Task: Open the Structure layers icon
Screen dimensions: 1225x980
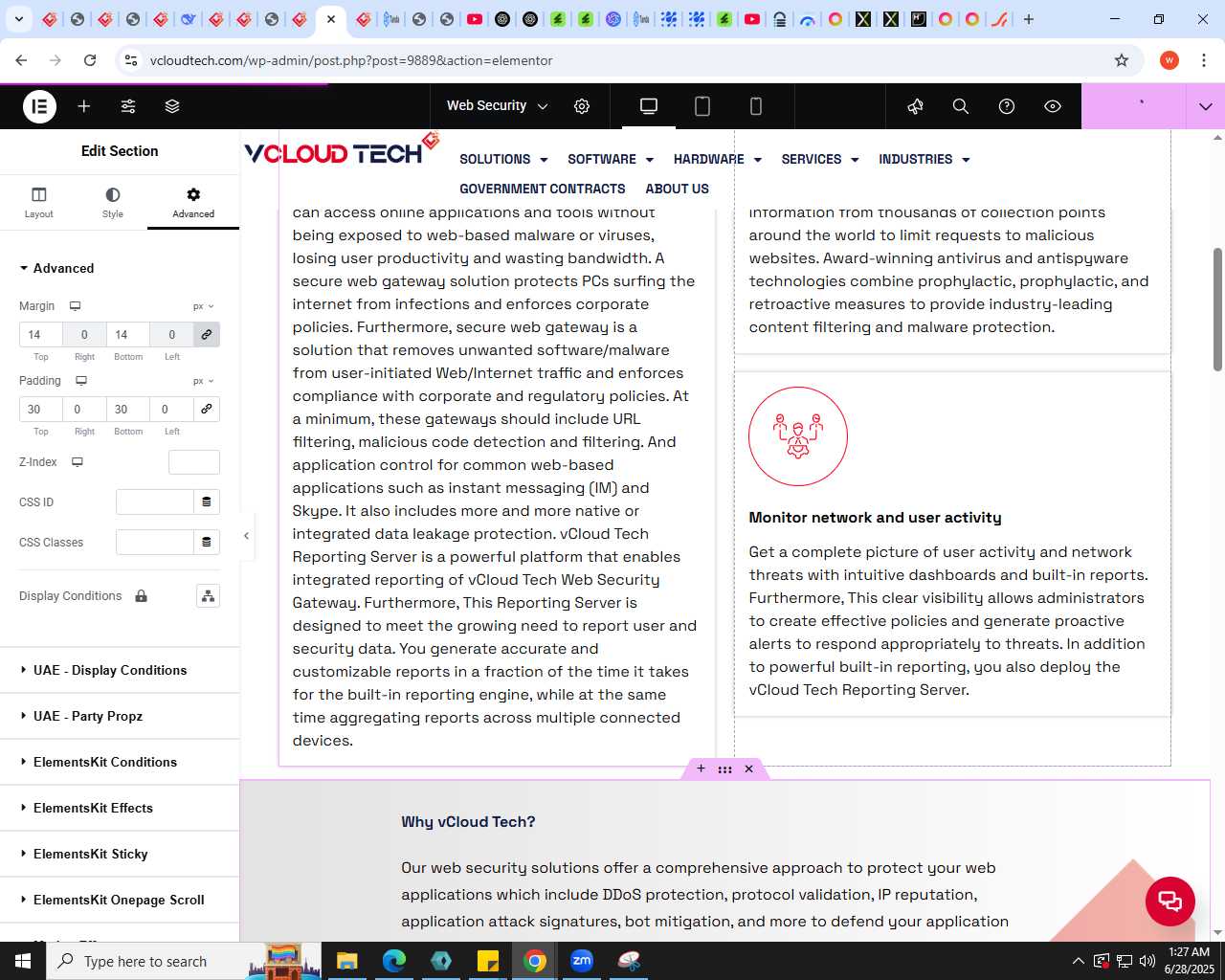Action: [172, 106]
